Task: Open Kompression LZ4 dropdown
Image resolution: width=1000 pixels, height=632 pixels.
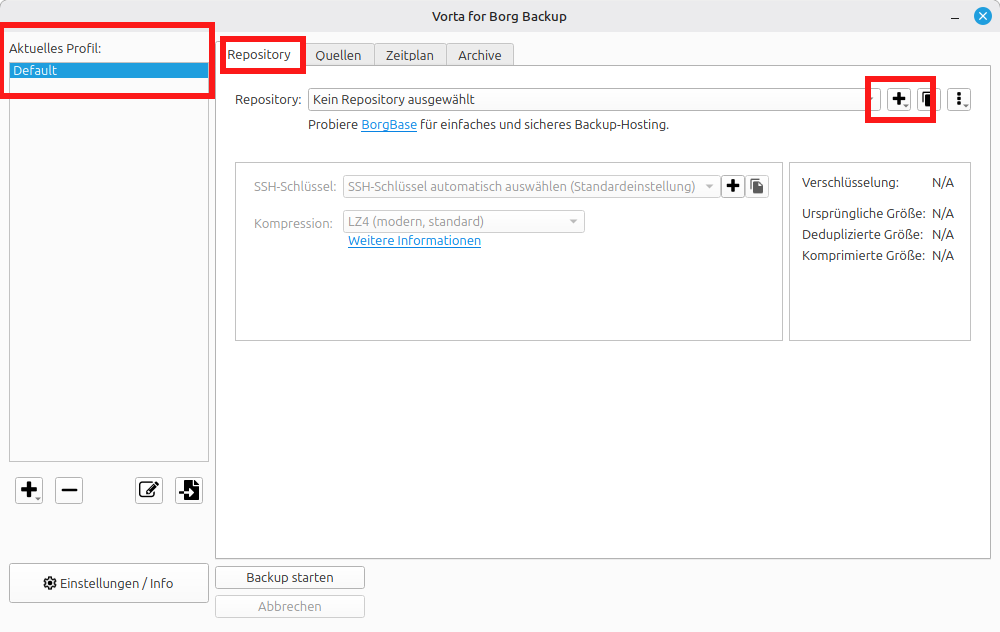Action: 464,221
